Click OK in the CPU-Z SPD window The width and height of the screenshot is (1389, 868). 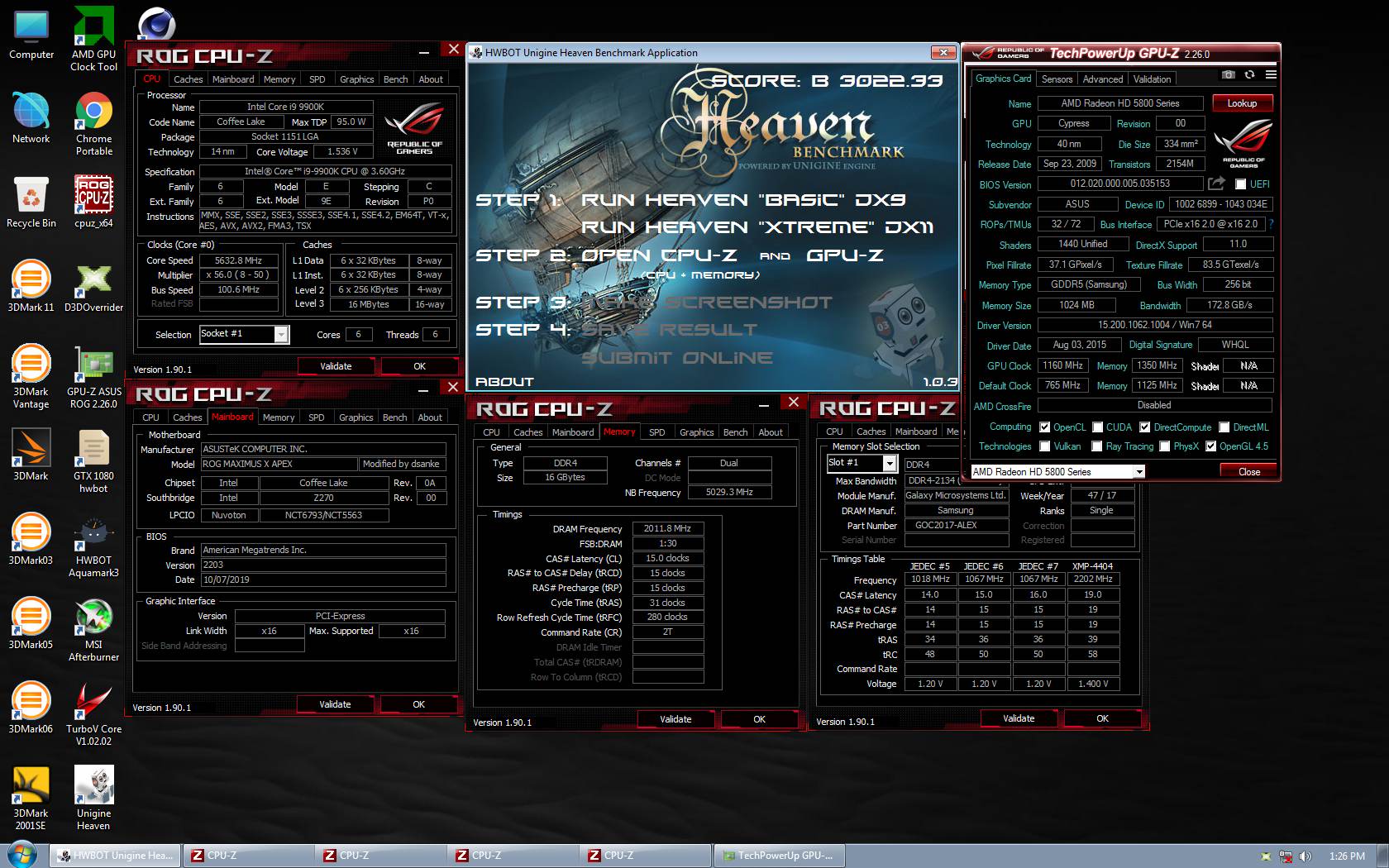pyautogui.click(x=1102, y=718)
